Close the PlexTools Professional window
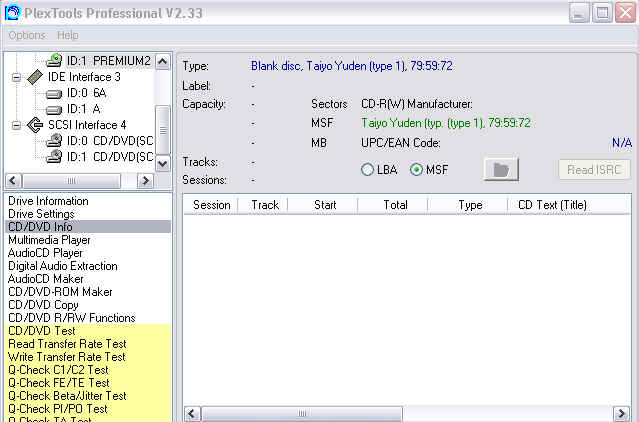Image resolution: width=639 pixels, height=422 pixels. click(626, 13)
